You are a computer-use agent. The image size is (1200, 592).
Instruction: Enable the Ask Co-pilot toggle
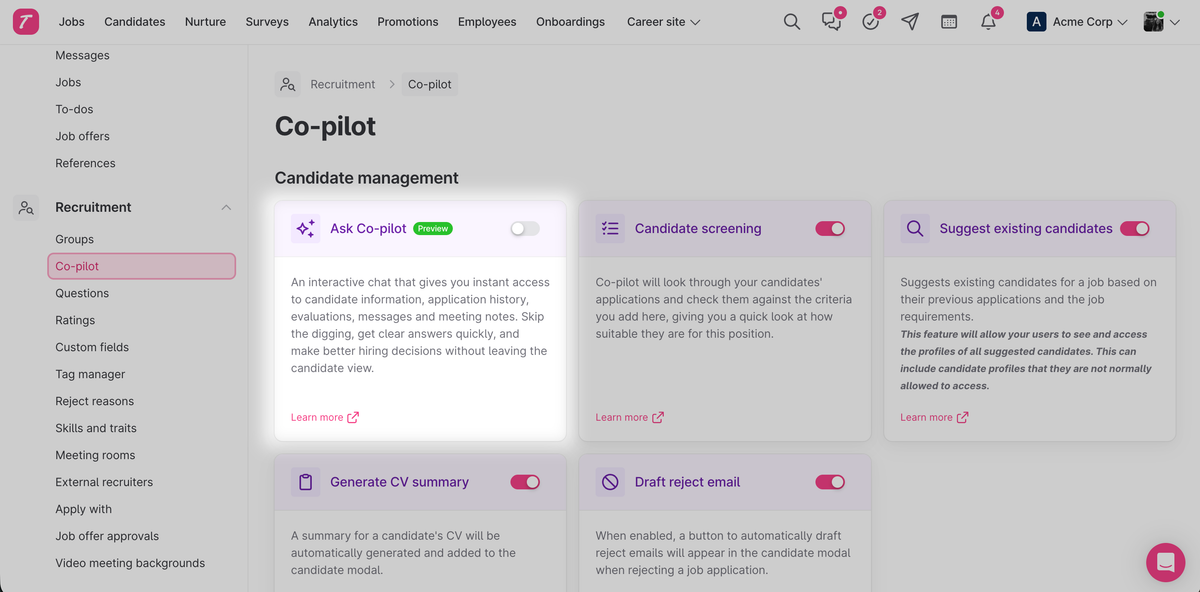524,229
